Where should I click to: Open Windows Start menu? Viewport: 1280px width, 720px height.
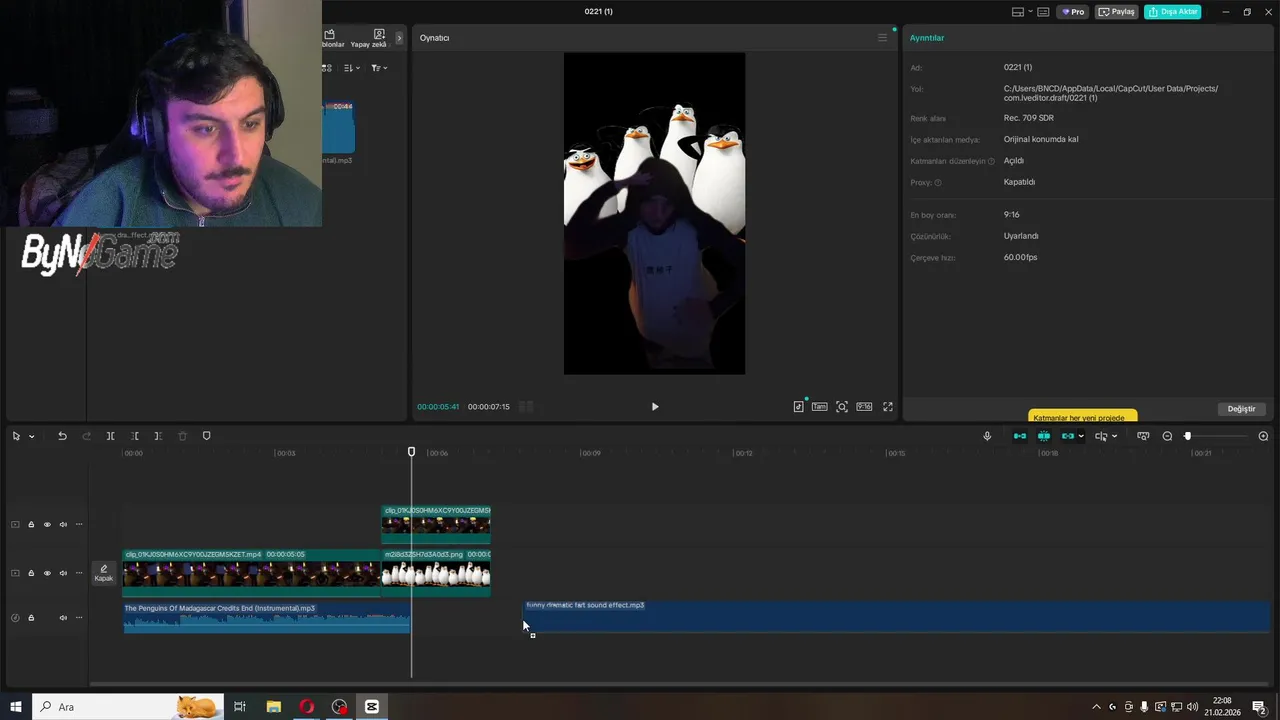click(15, 707)
